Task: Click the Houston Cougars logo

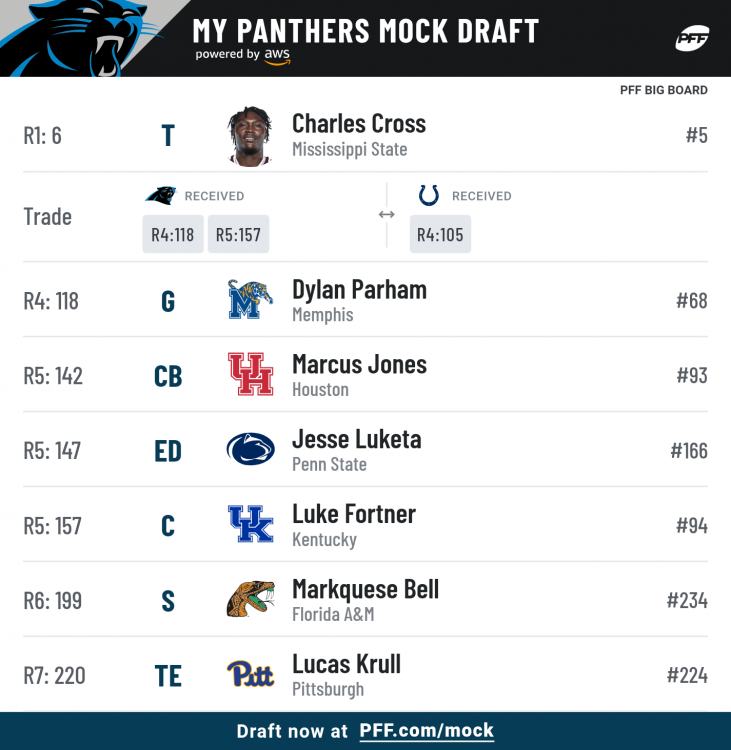Action: pyautogui.click(x=250, y=375)
